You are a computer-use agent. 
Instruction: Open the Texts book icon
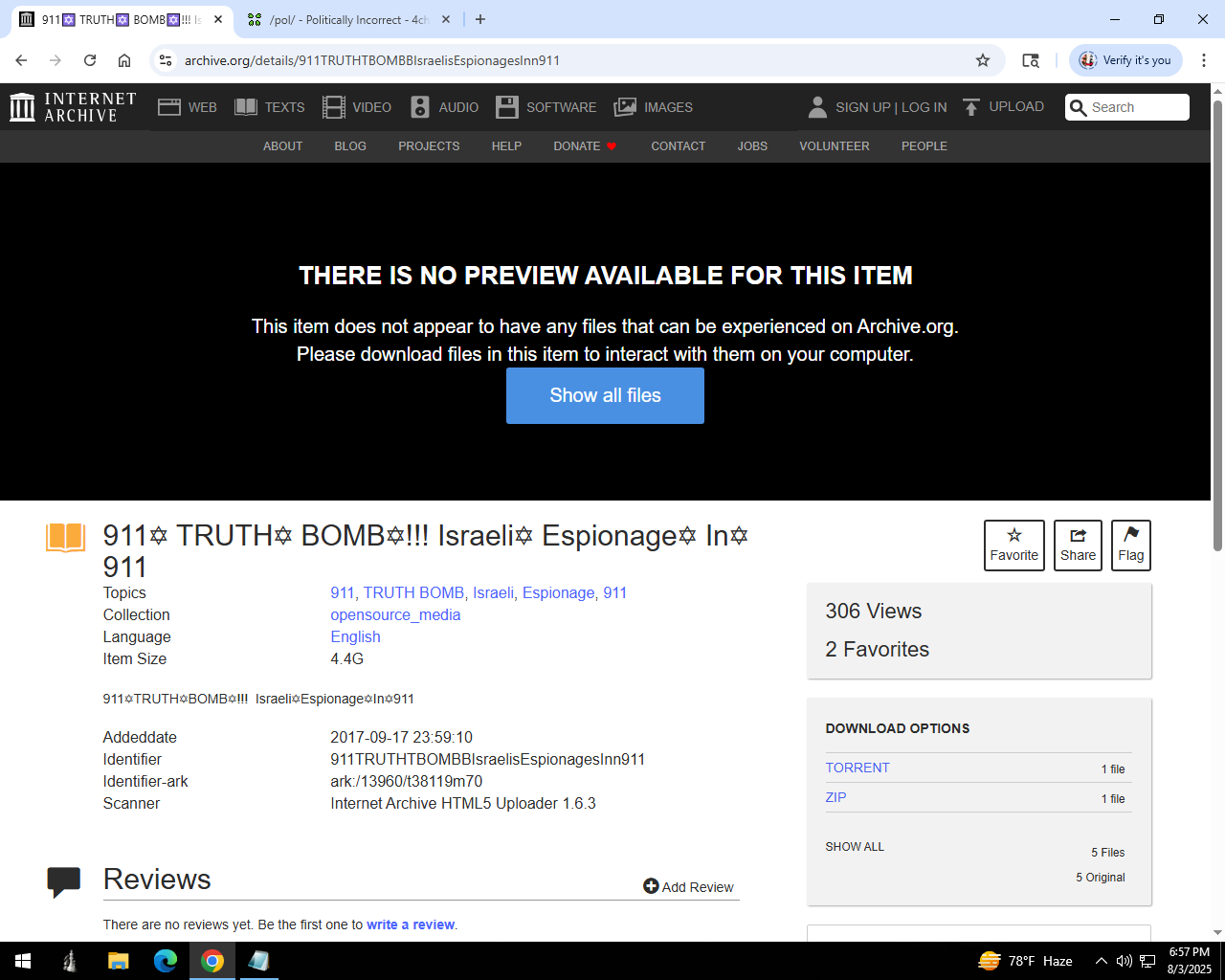pos(246,107)
